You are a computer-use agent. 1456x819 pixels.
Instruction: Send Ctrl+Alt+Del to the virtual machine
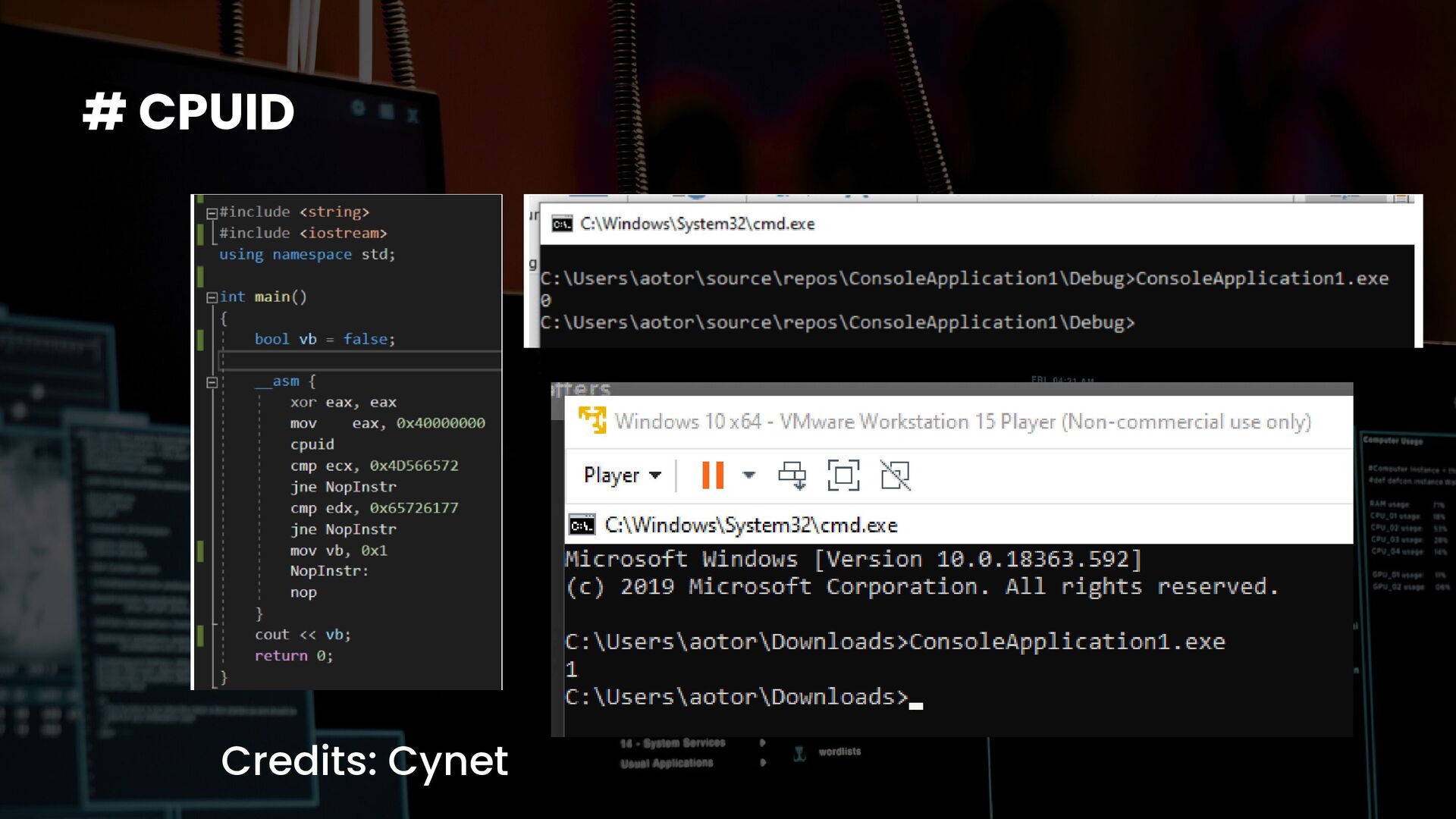click(x=792, y=475)
